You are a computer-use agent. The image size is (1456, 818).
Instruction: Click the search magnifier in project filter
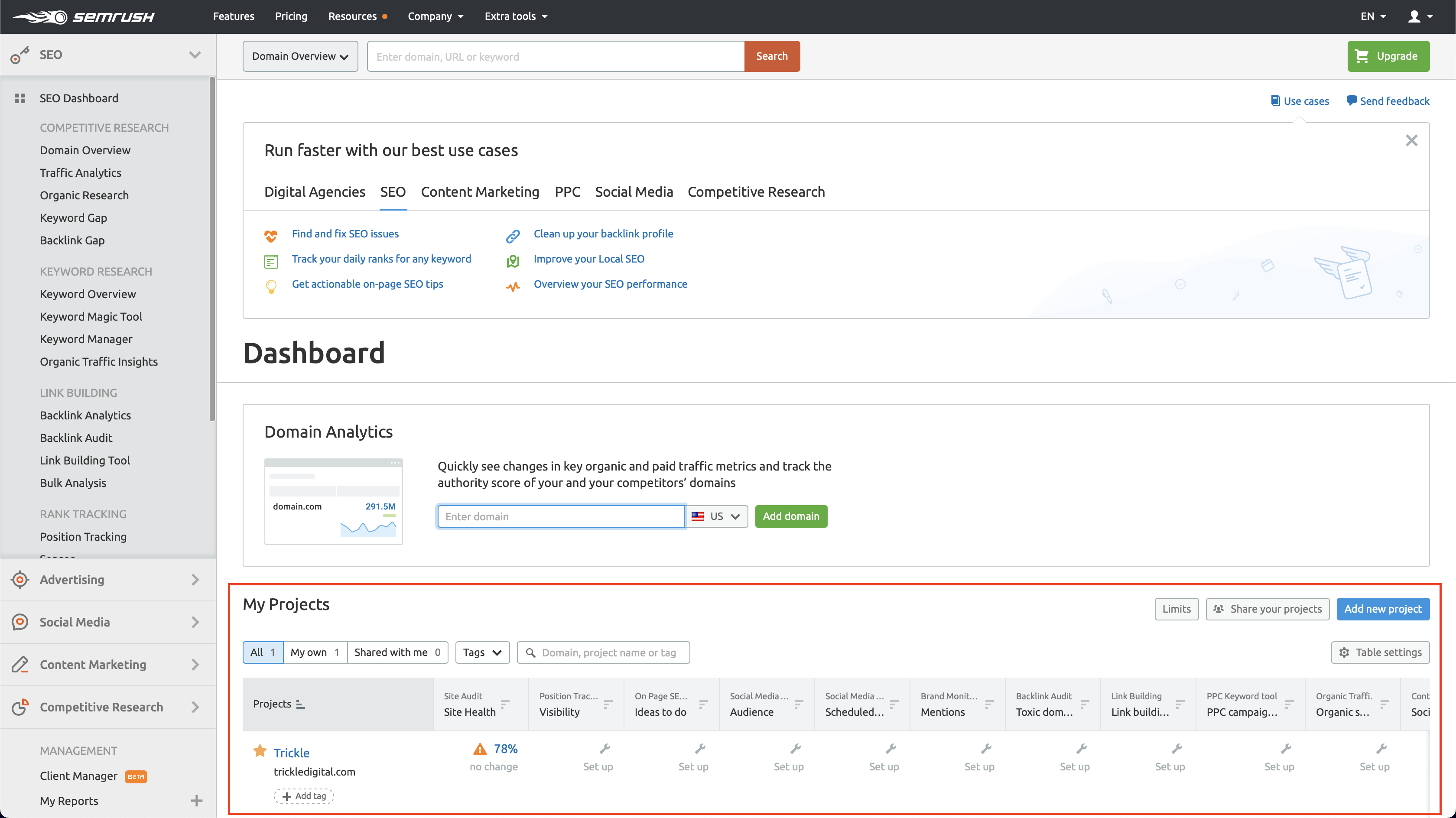coord(530,652)
